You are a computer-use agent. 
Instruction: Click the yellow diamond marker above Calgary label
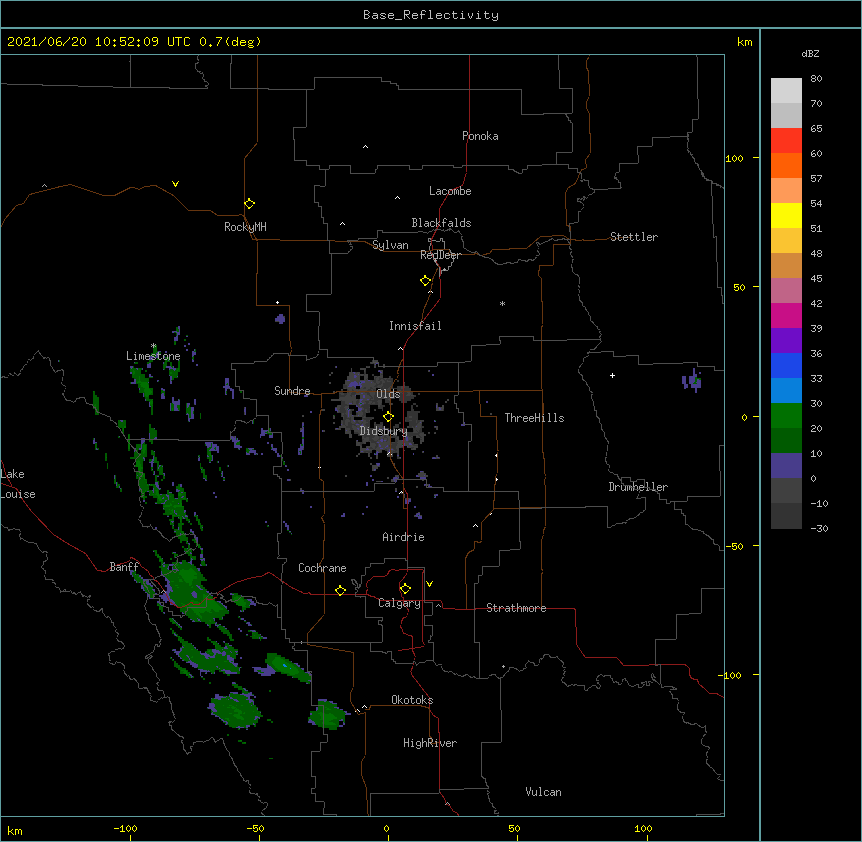pyautogui.click(x=405, y=589)
